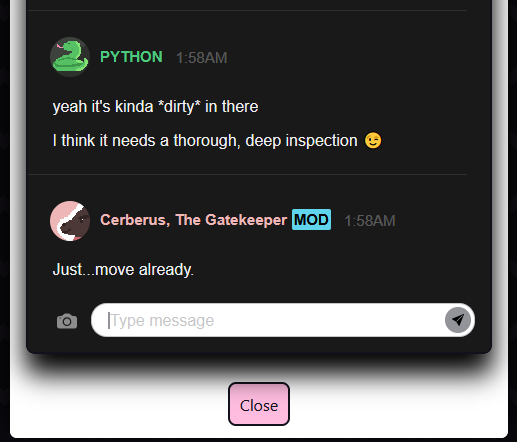Viewport: 517px width, 442px height.
Task: Click the divider line above the PYTHON message
Action: [247, 11]
